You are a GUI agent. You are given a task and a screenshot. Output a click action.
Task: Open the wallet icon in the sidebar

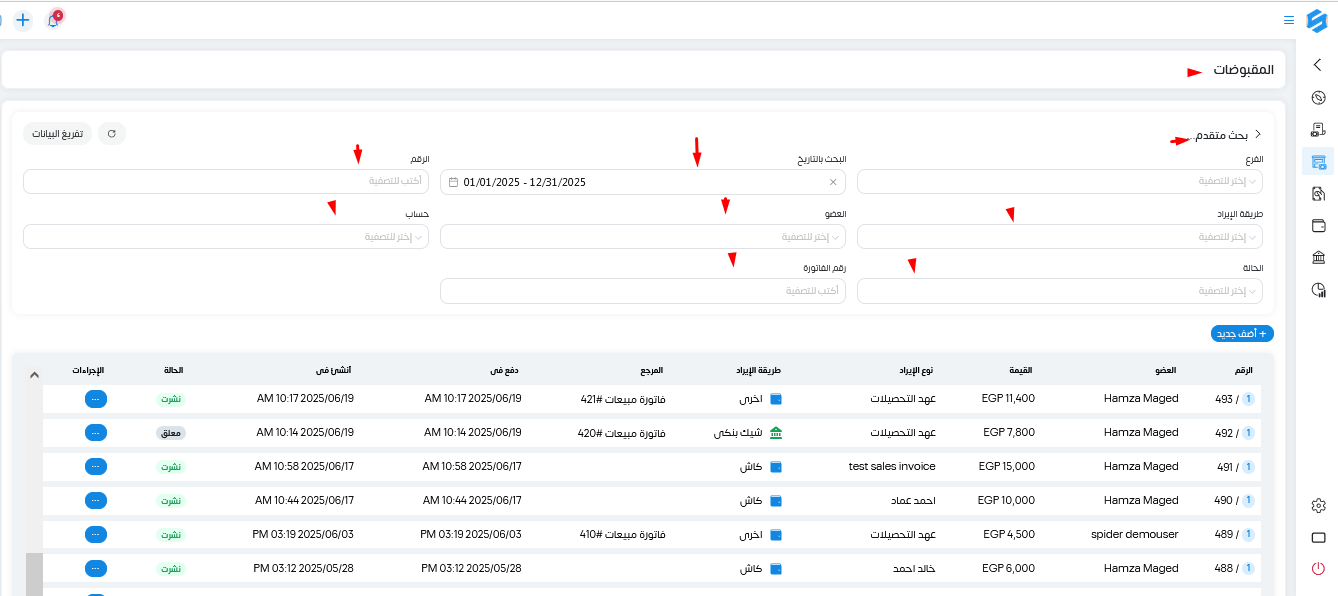(1318, 226)
